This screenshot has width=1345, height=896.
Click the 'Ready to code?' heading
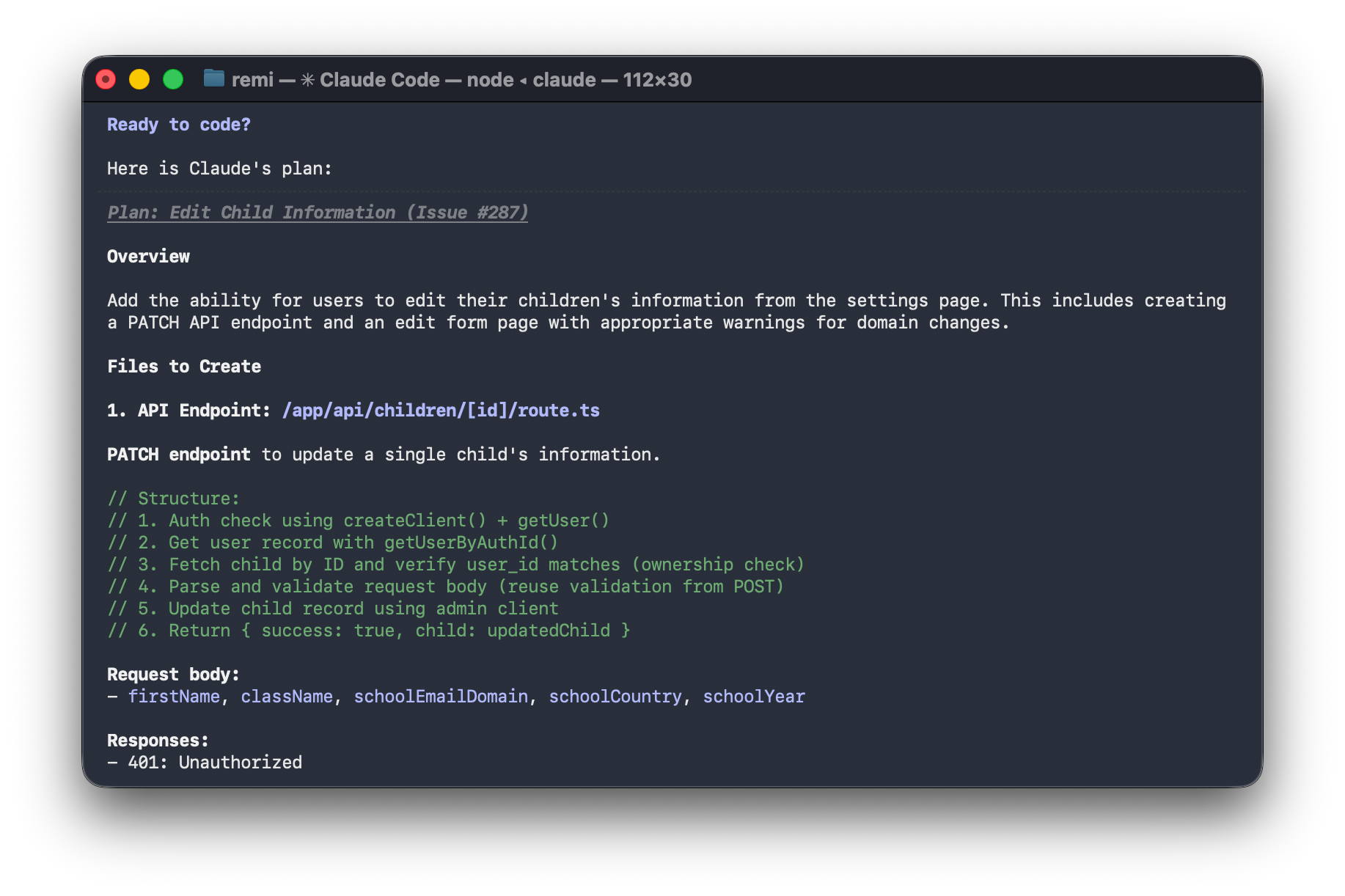click(178, 125)
